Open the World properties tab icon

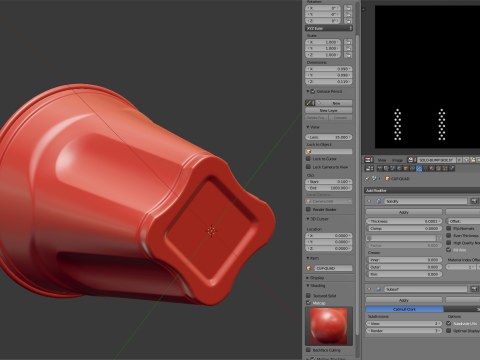[399, 169]
